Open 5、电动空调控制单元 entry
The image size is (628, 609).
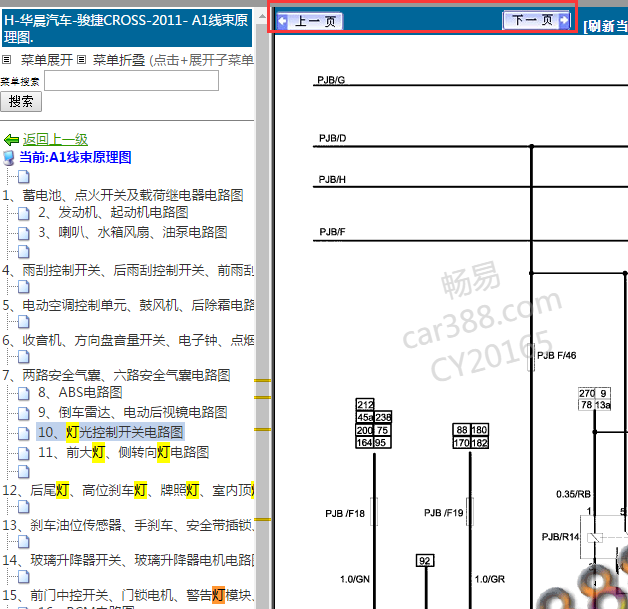tap(128, 305)
